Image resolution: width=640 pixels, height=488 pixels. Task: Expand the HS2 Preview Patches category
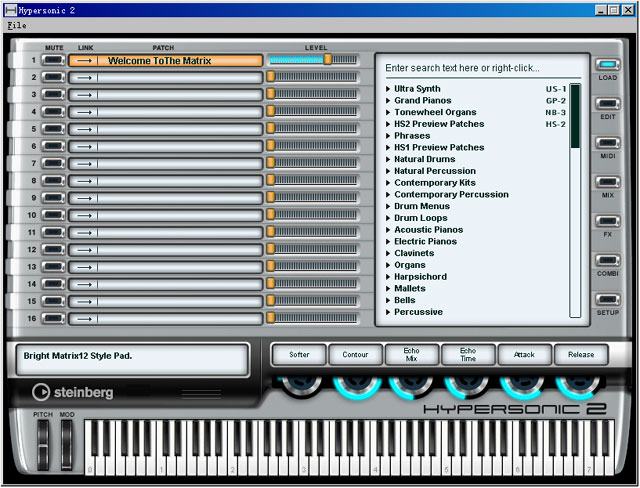click(x=389, y=124)
